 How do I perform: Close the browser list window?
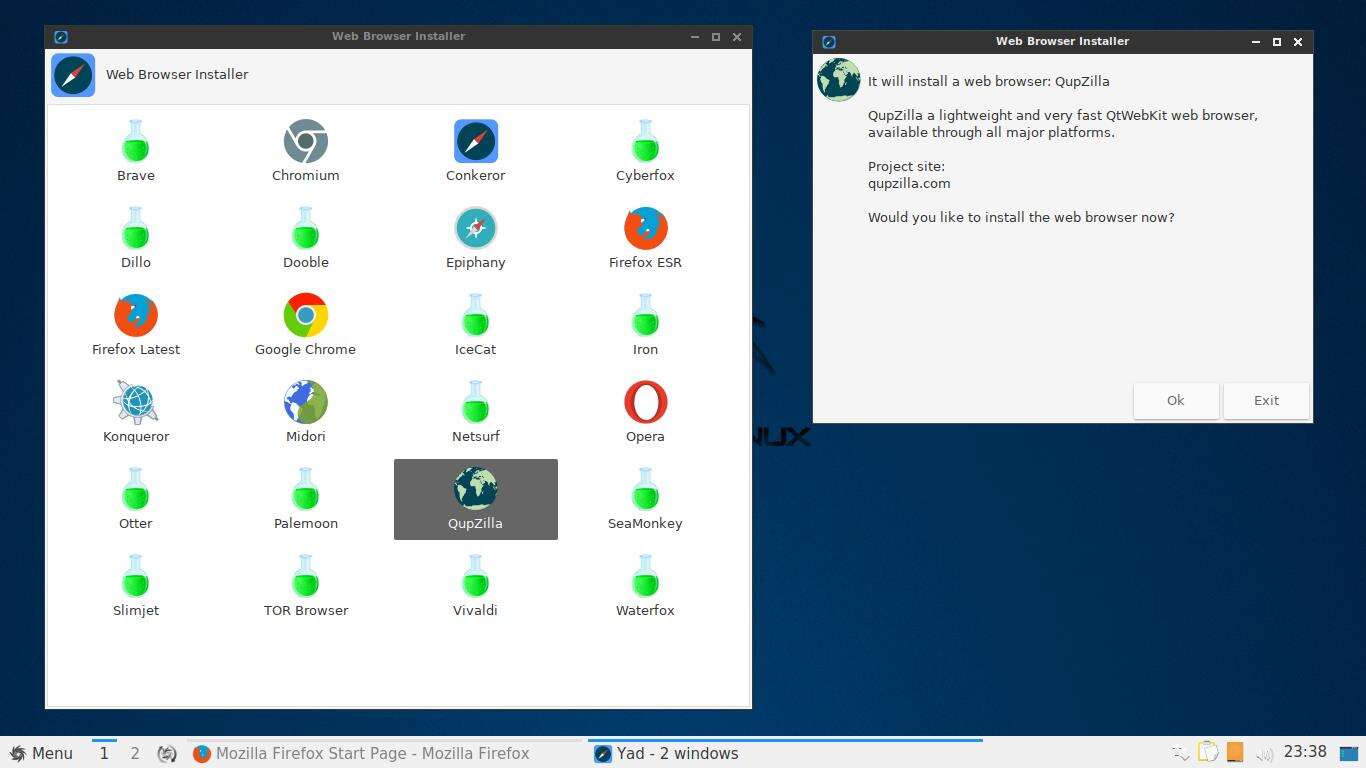pos(737,37)
